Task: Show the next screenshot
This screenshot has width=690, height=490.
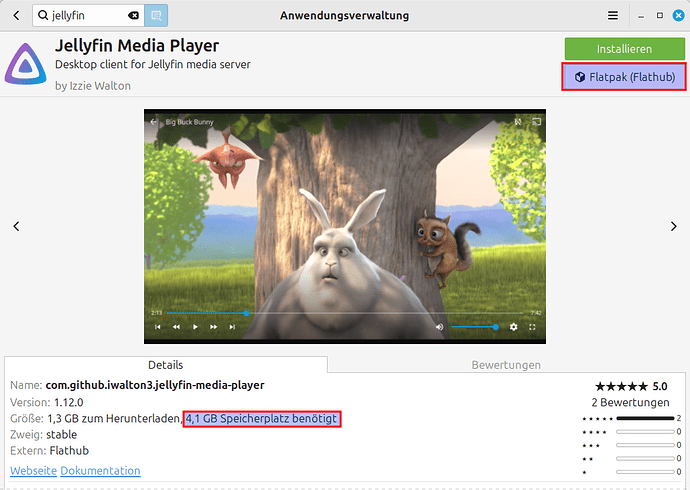Action: click(x=673, y=226)
